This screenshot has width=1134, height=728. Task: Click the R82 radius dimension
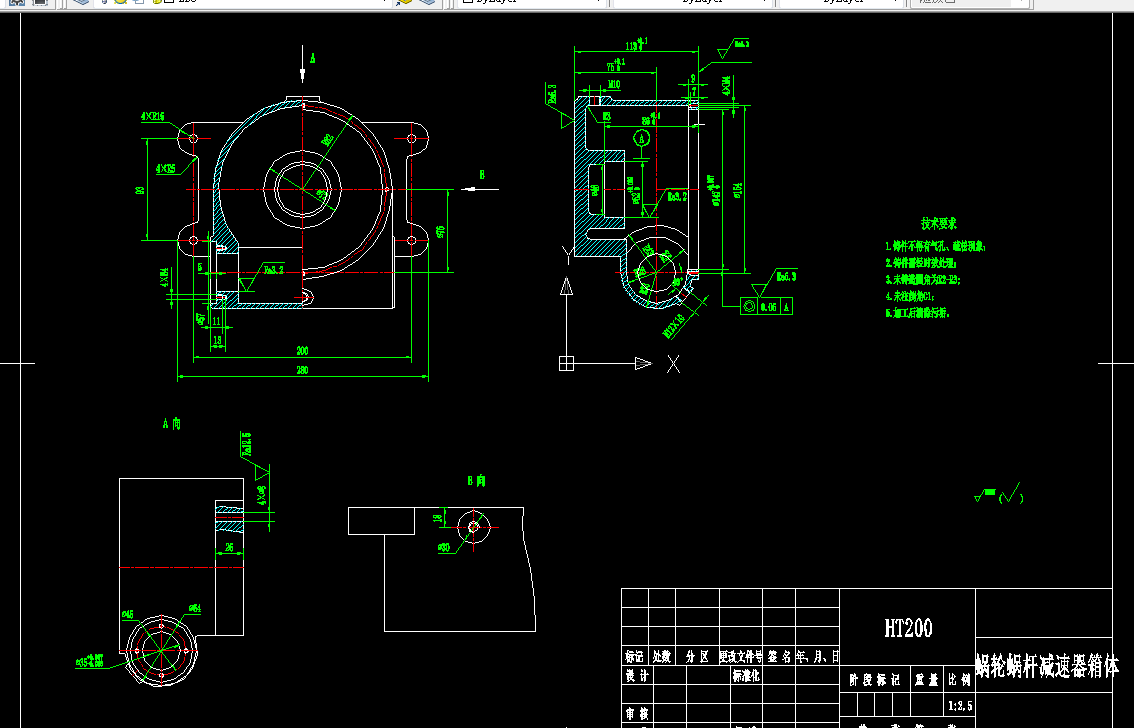coord(328,139)
